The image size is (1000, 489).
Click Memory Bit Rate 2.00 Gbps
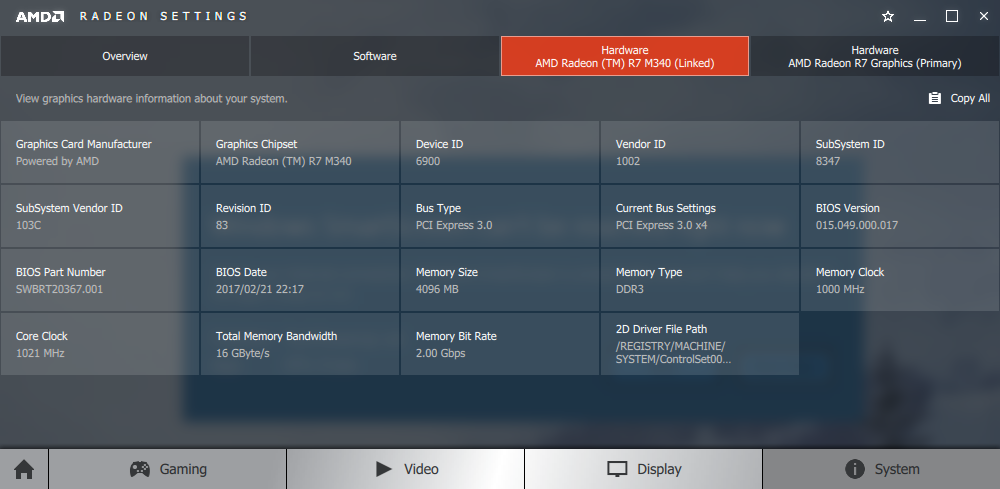click(441, 353)
